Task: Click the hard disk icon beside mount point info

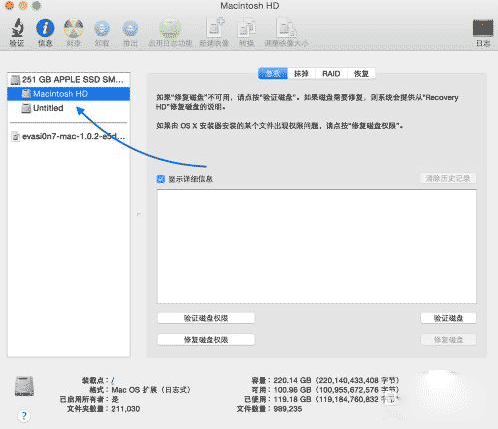Action: tap(24, 386)
